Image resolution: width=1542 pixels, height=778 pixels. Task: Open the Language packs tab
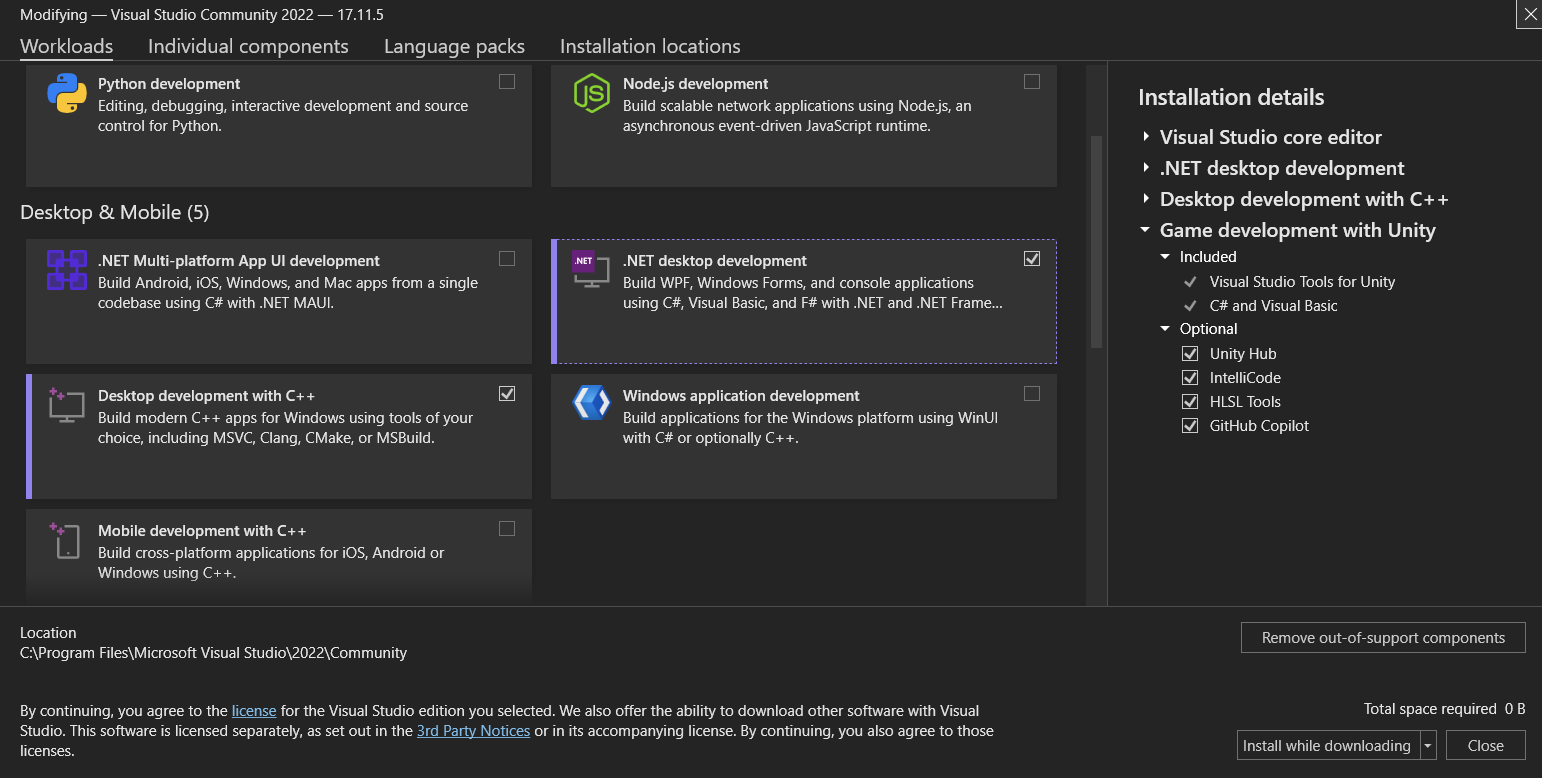click(x=454, y=47)
